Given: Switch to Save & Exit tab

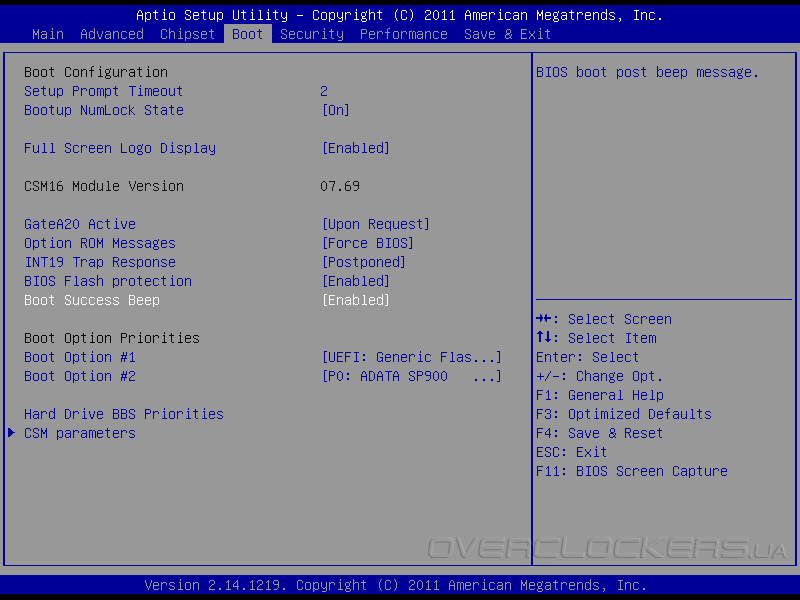Looking at the screenshot, I should click(507, 34).
